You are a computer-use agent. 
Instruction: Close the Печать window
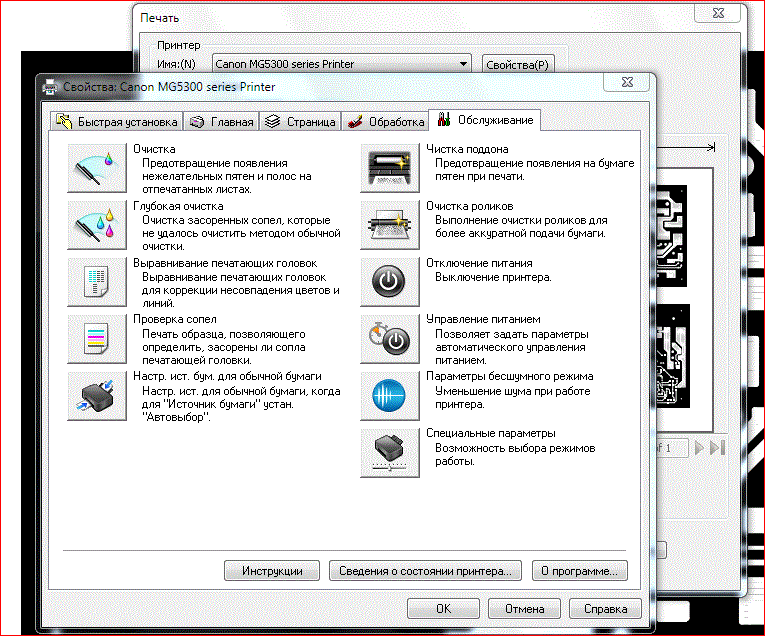tap(718, 13)
